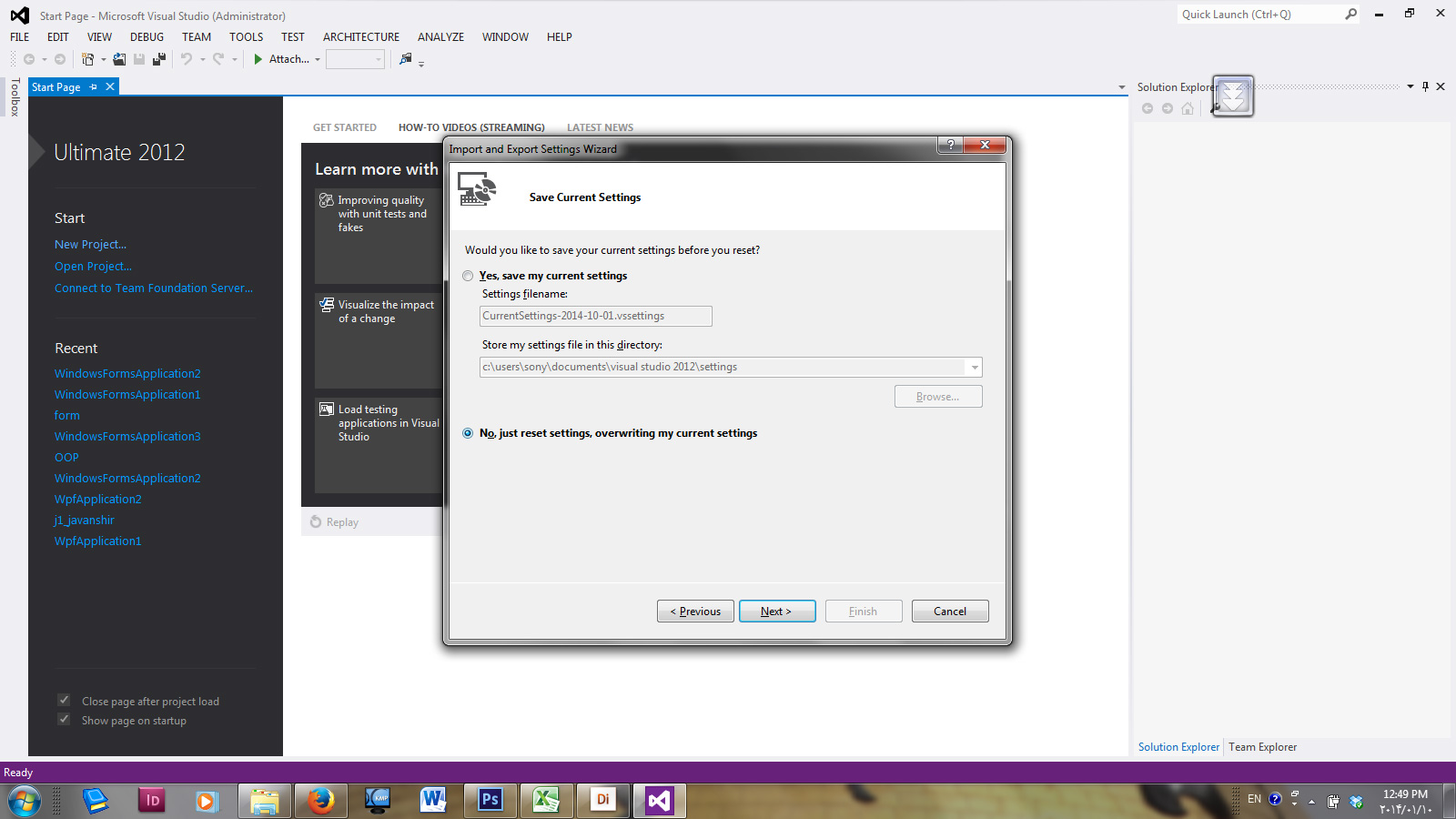The image size is (1456, 819).
Task: Click the Find in Files toolbar icon
Action: coord(406,59)
